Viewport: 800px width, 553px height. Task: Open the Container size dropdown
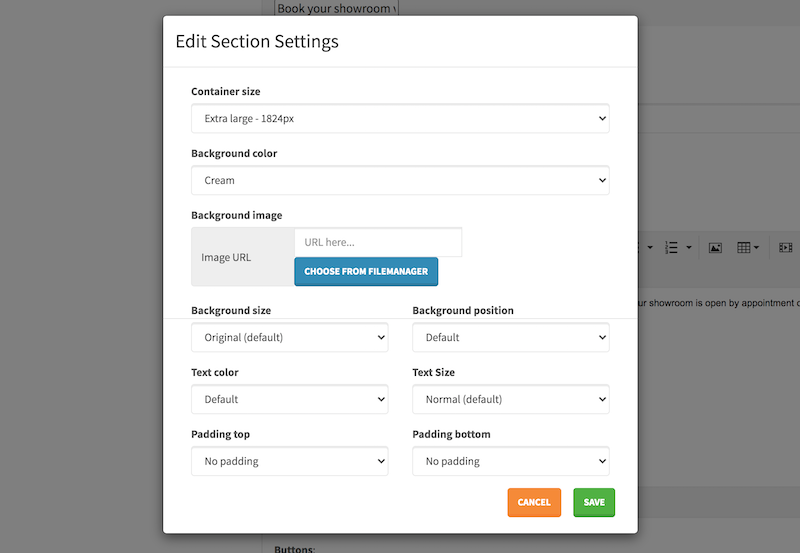(400, 118)
